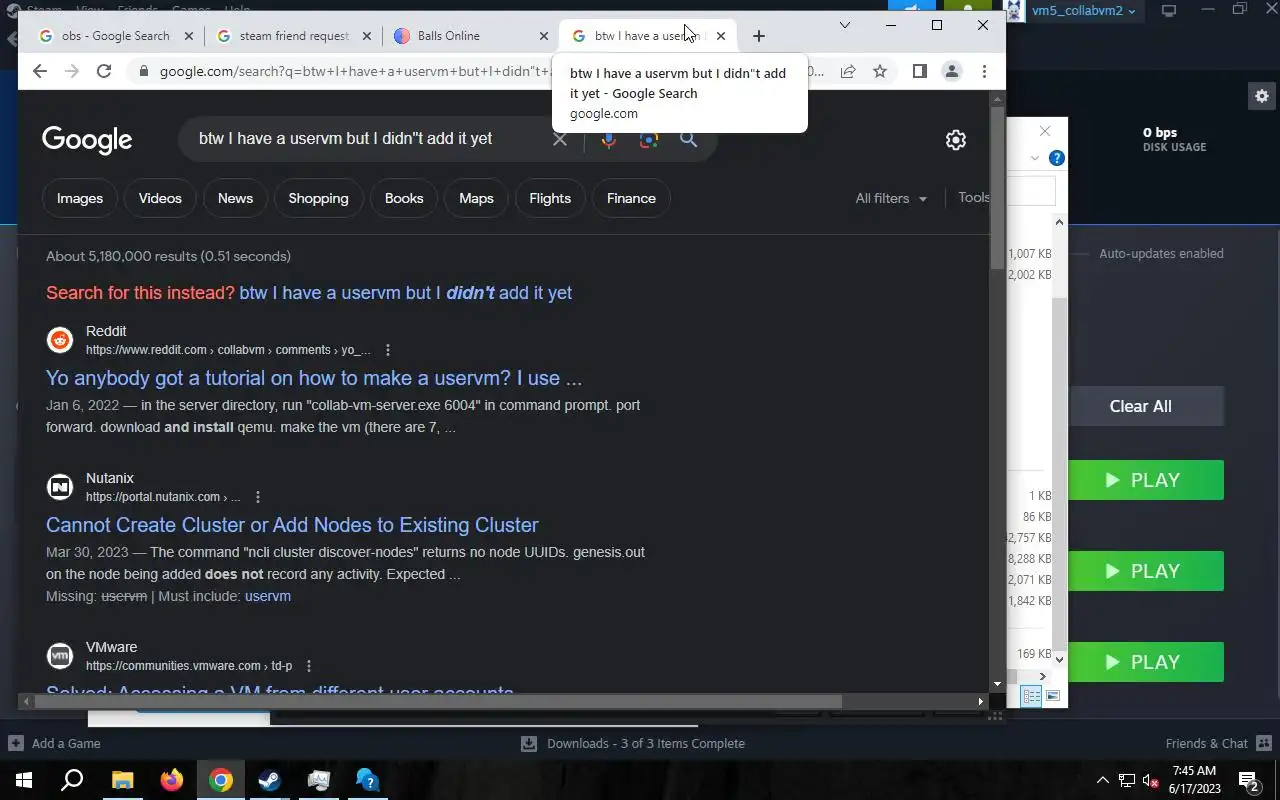
Task: Click the taskbar clock showing 7:45 AM
Action: (1194, 780)
